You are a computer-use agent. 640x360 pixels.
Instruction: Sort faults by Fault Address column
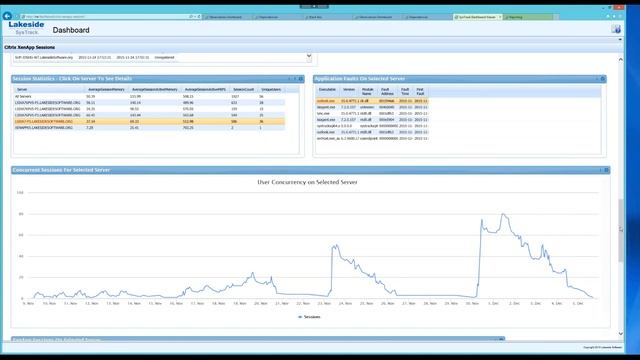(387, 91)
